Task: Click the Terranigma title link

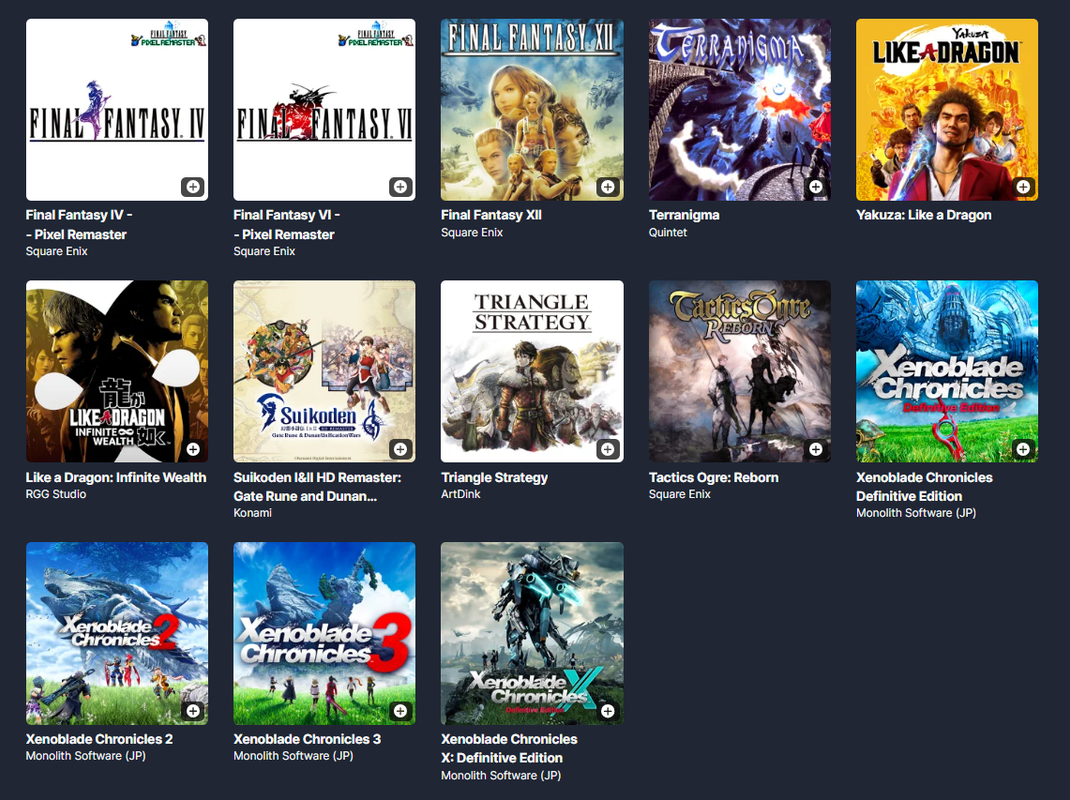Action: [x=684, y=215]
